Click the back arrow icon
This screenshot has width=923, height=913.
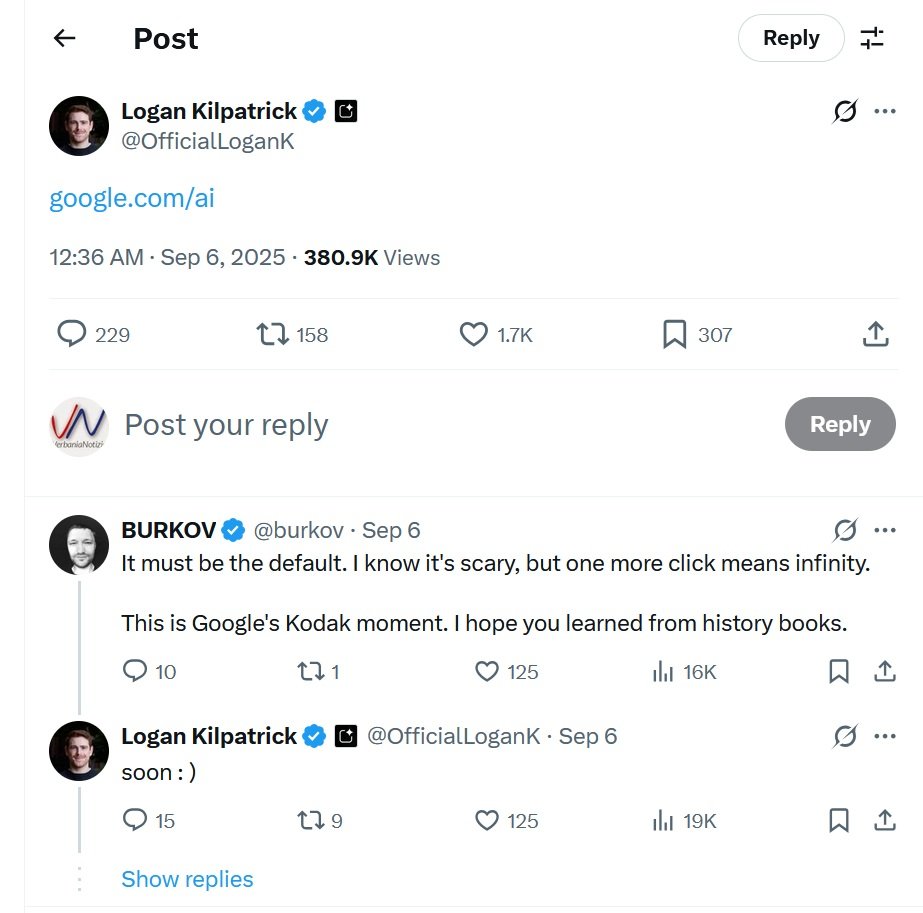(x=65, y=38)
